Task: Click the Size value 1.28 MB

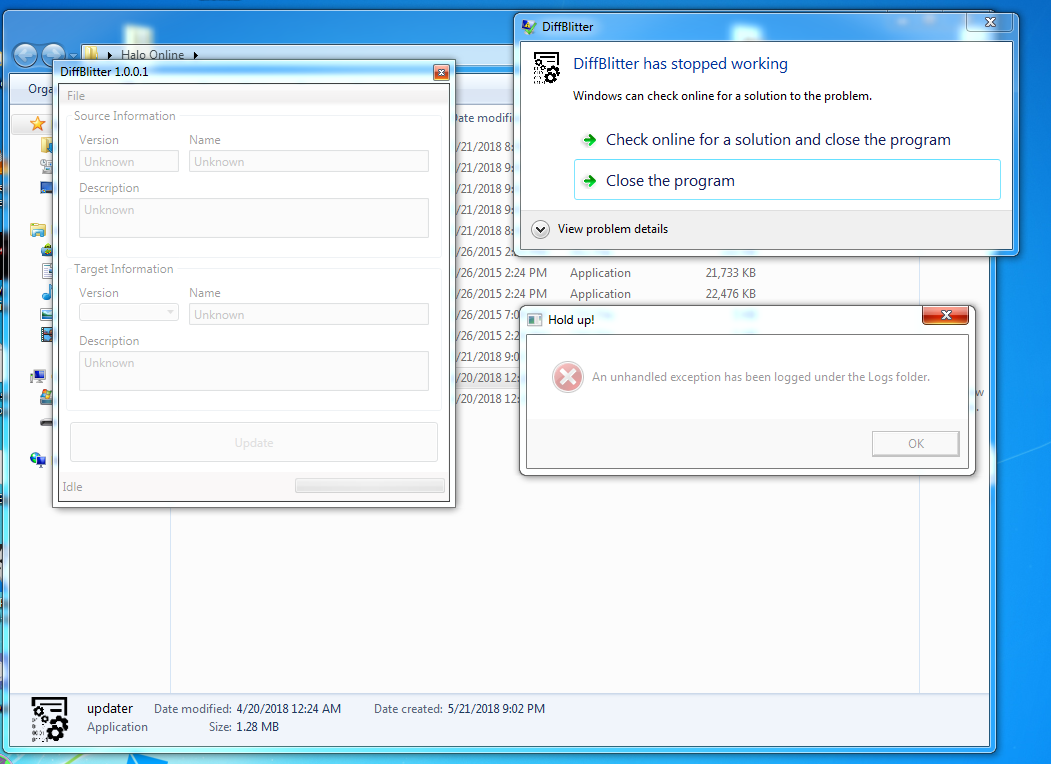Action: tap(257, 726)
